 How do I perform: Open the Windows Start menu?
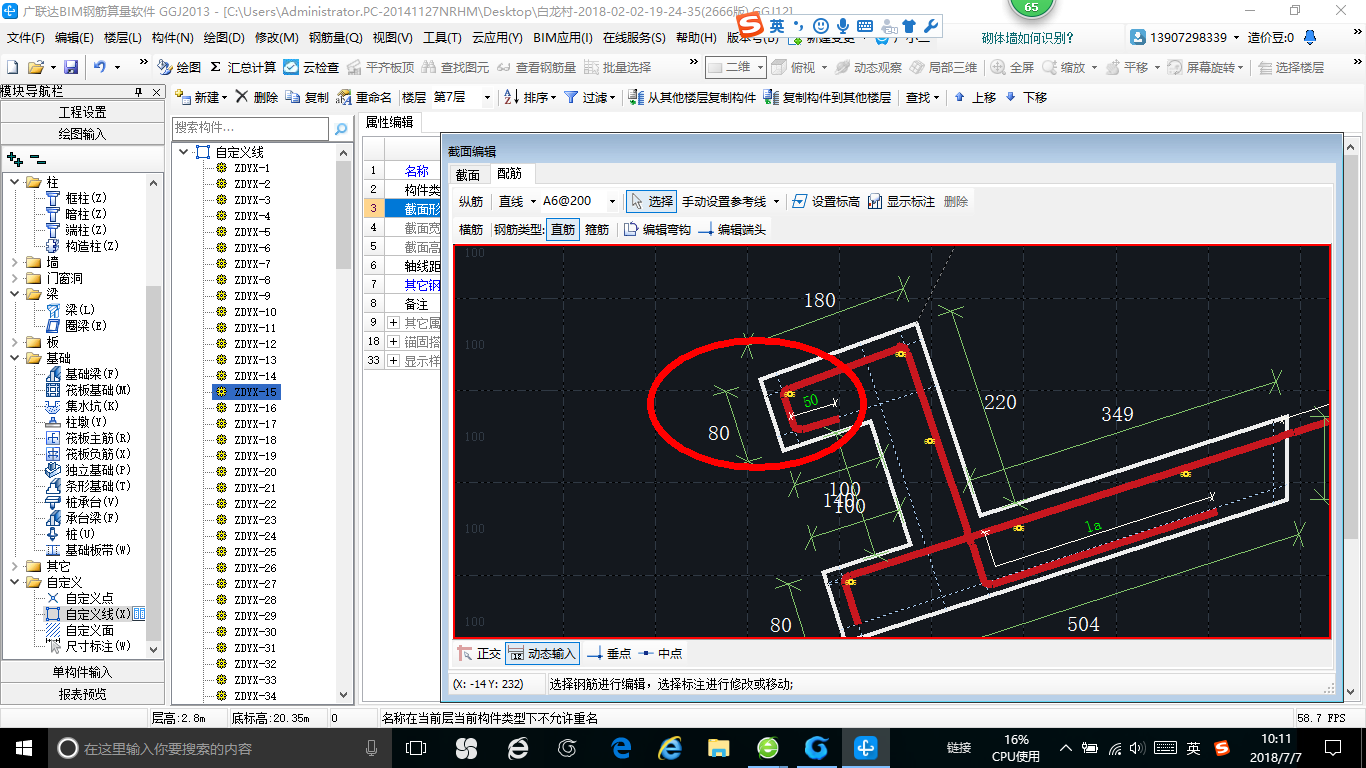[x=23, y=747]
